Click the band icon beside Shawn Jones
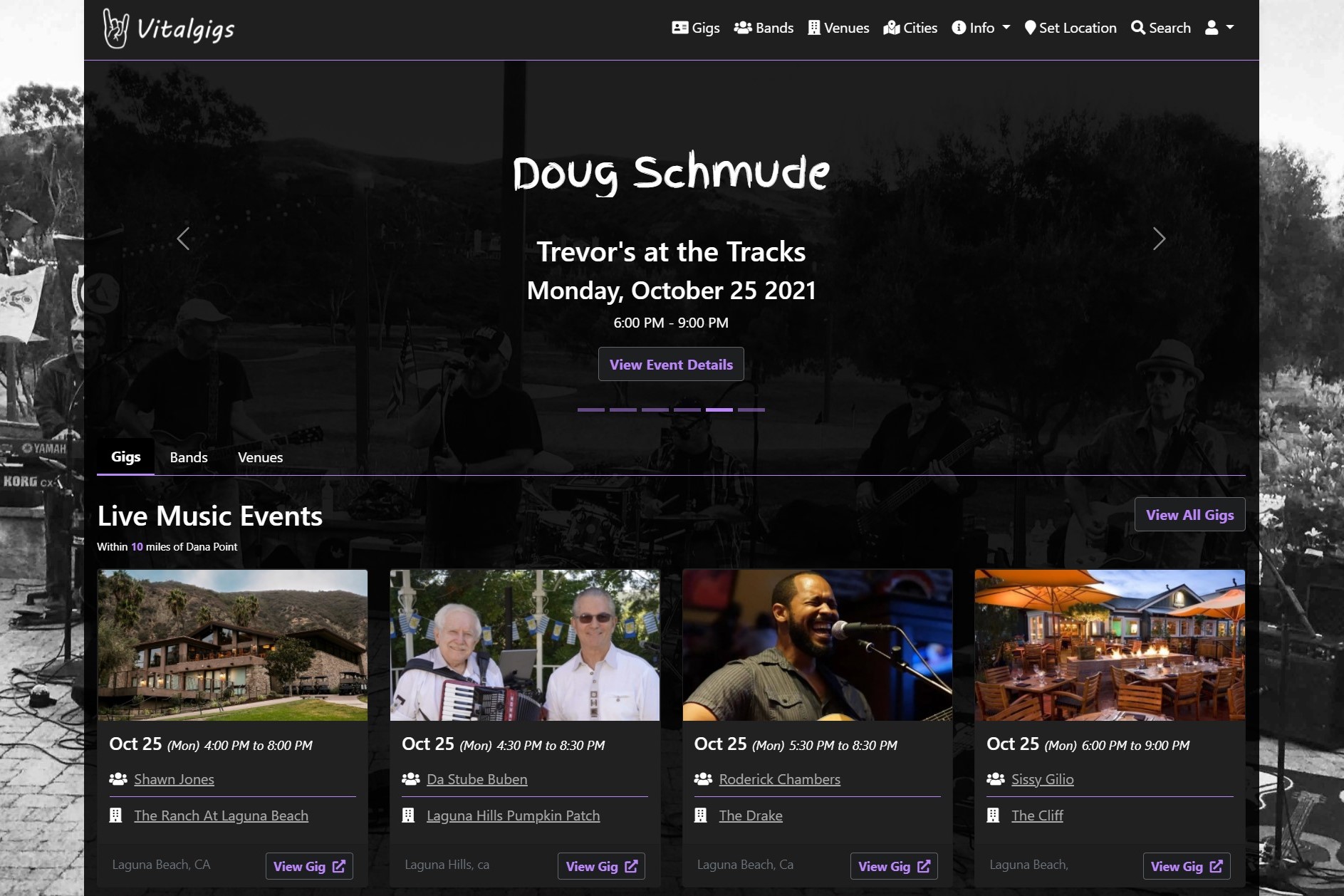 tap(118, 779)
